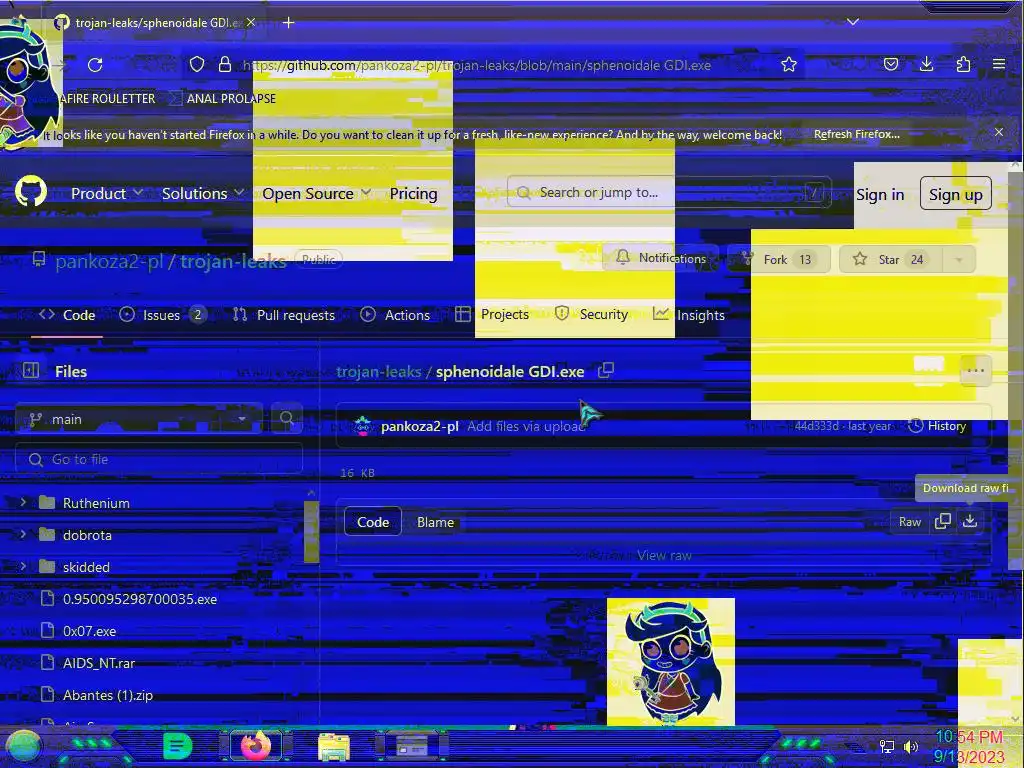Star the repository
Screen dimensions: 1024x768
coord(891,259)
